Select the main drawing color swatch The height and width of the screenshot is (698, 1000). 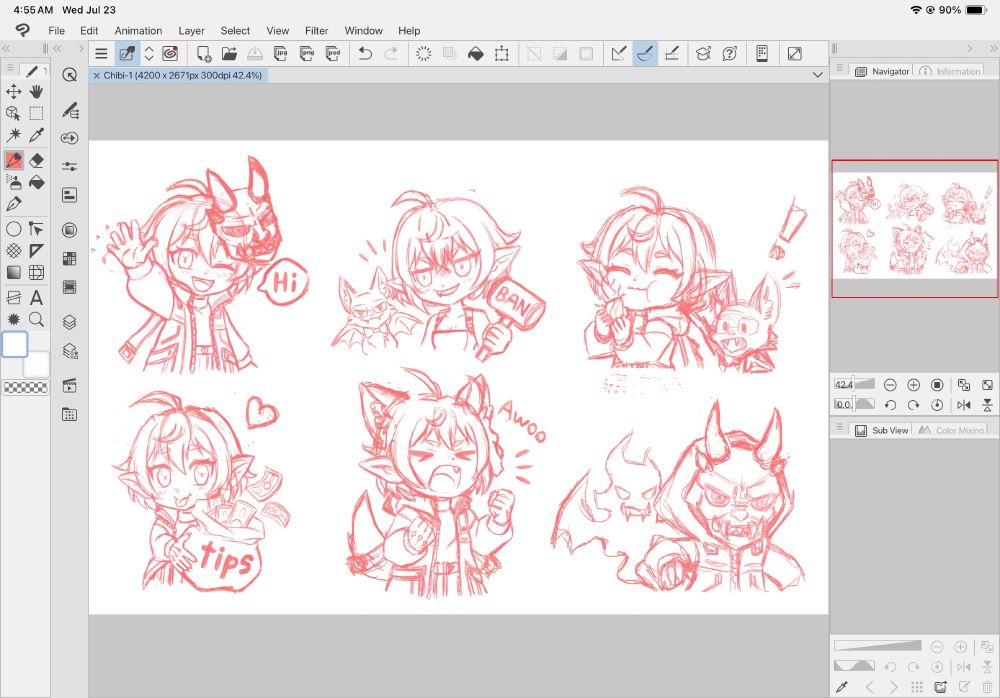[15, 345]
